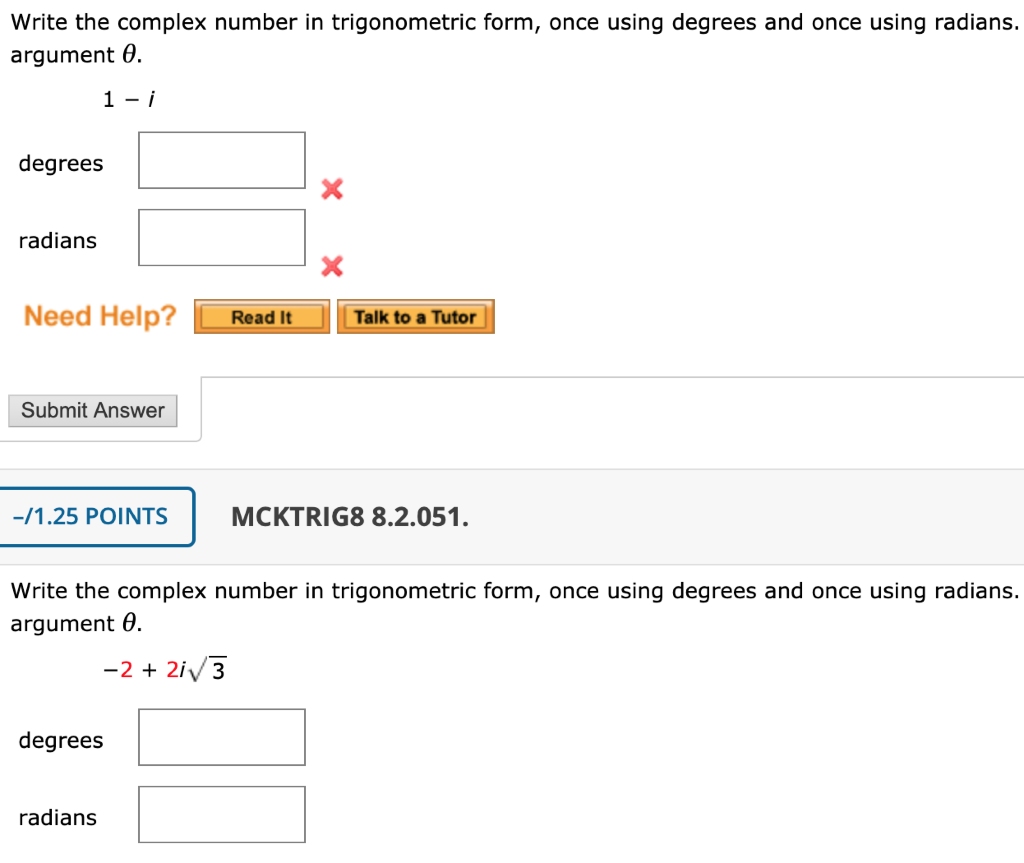
Task: Click the degrees label in the first problem
Action: pyautogui.click(x=61, y=163)
